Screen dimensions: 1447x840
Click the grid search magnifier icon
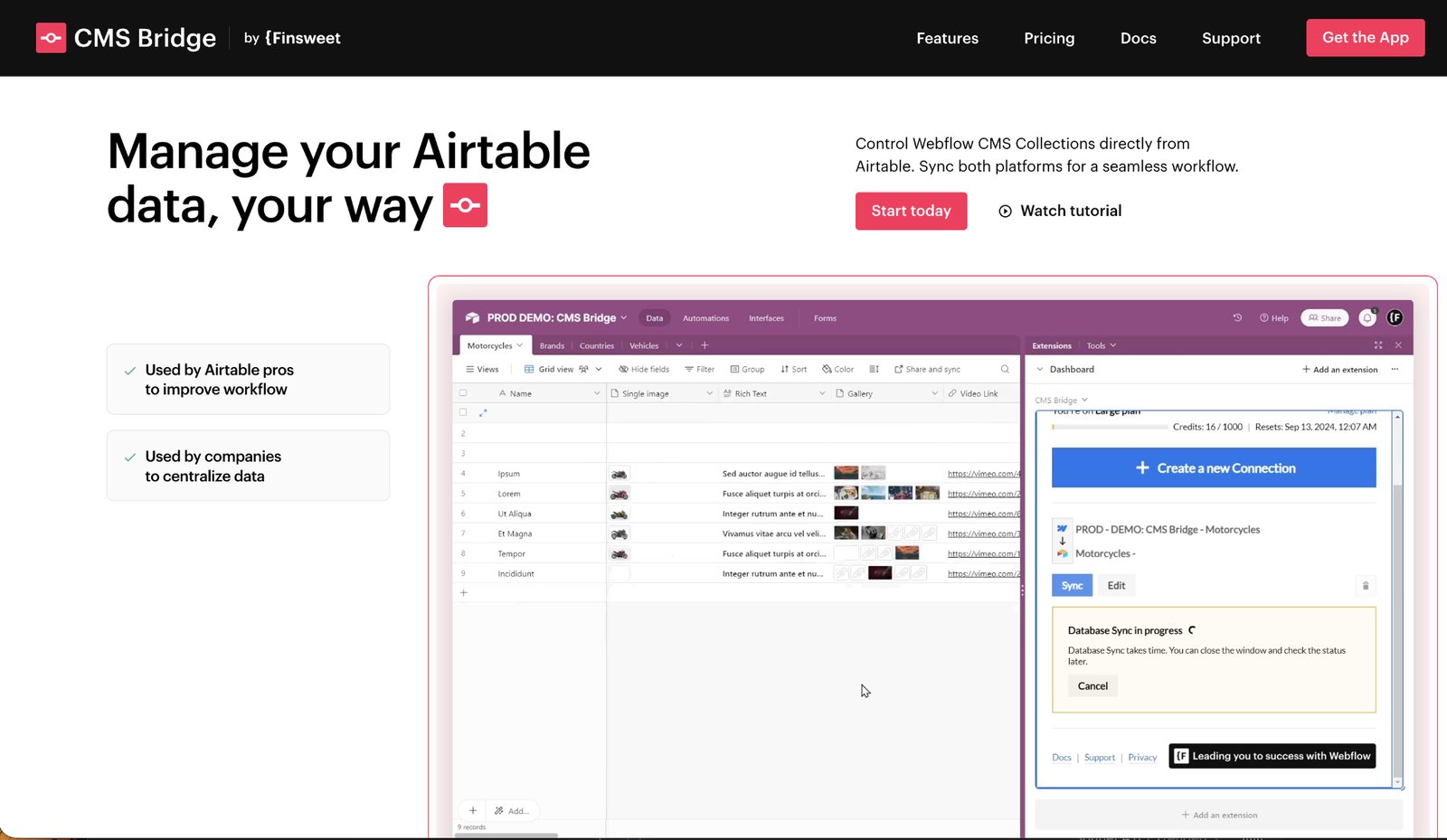pyautogui.click(x=1005, y=369)
